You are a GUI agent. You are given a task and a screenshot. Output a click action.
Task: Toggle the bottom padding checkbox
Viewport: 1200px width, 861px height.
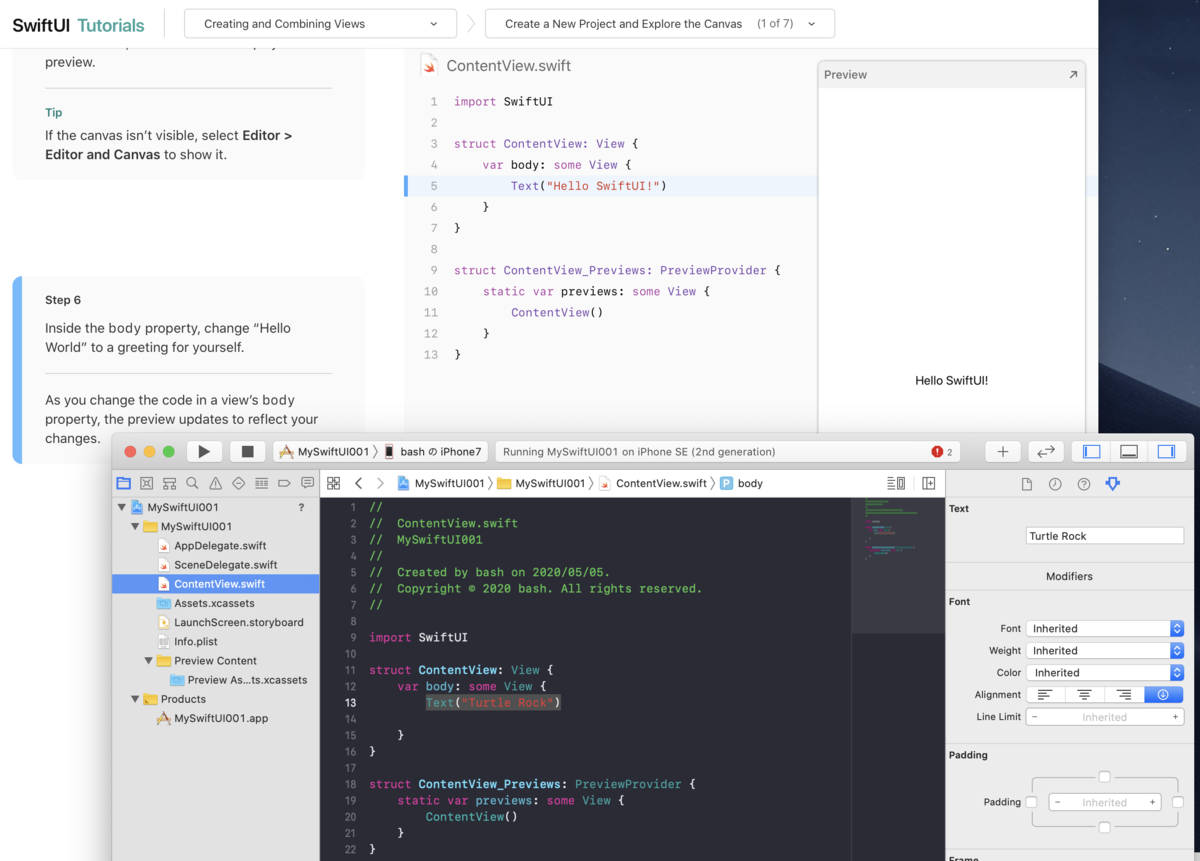click(1104, 827)
